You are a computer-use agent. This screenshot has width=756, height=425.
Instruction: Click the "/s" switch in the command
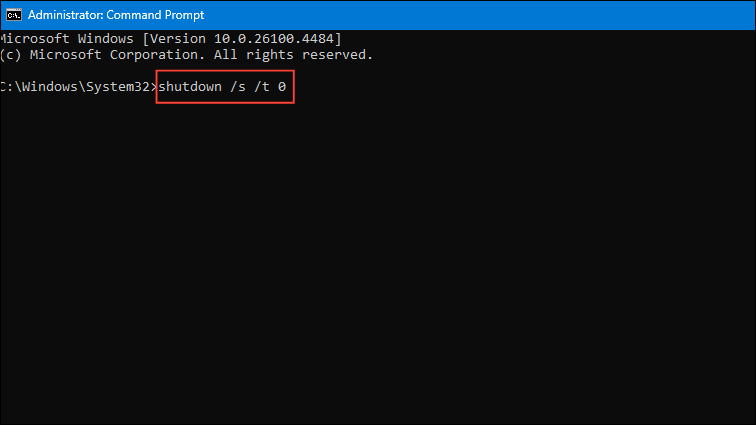coord(238,87)
